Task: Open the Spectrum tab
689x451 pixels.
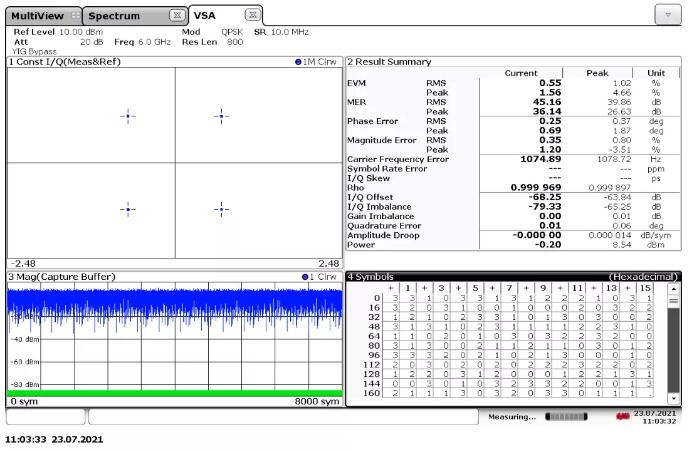Action: (135, 16)
